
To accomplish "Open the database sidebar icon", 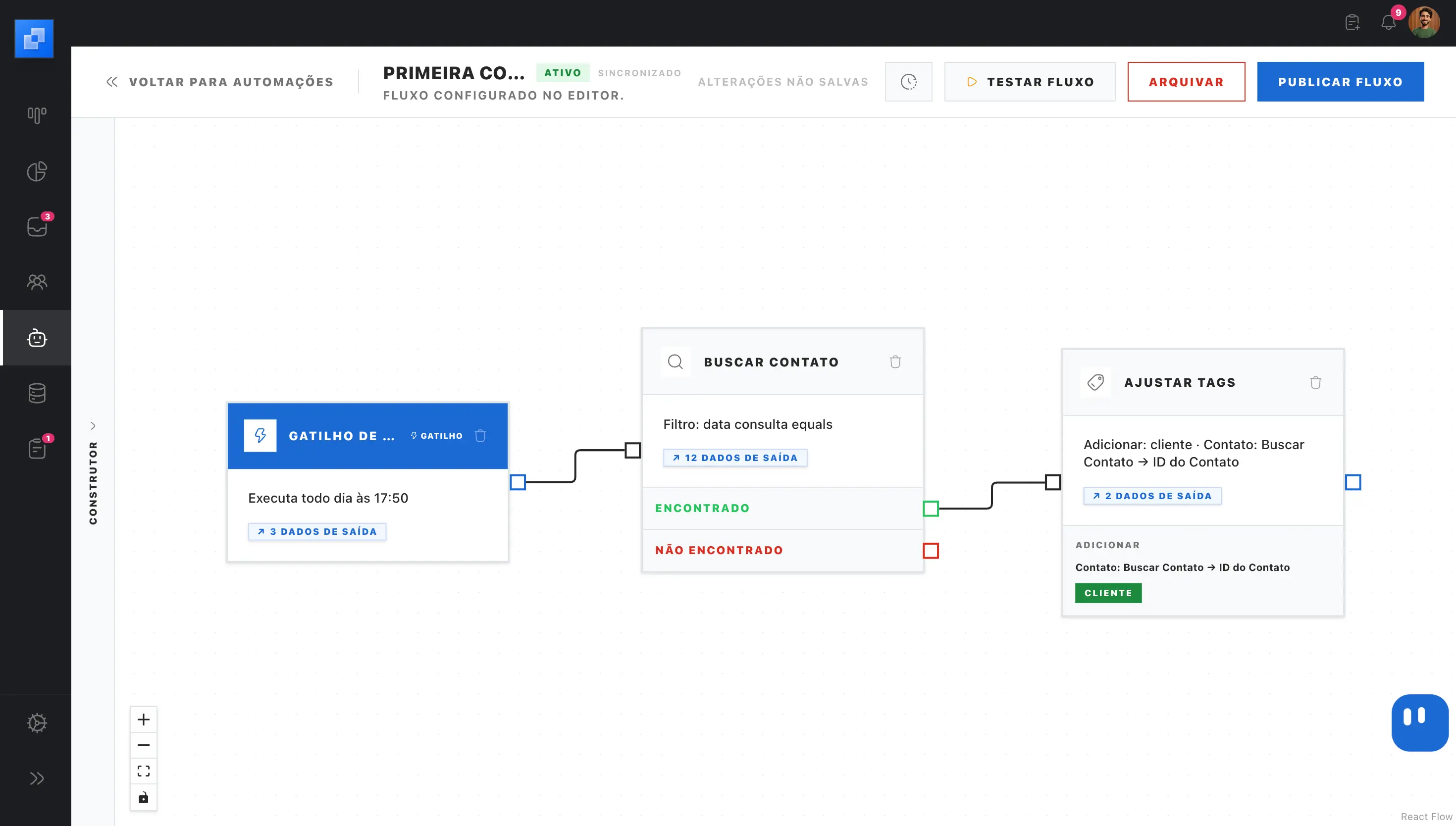I will [37, 393].
